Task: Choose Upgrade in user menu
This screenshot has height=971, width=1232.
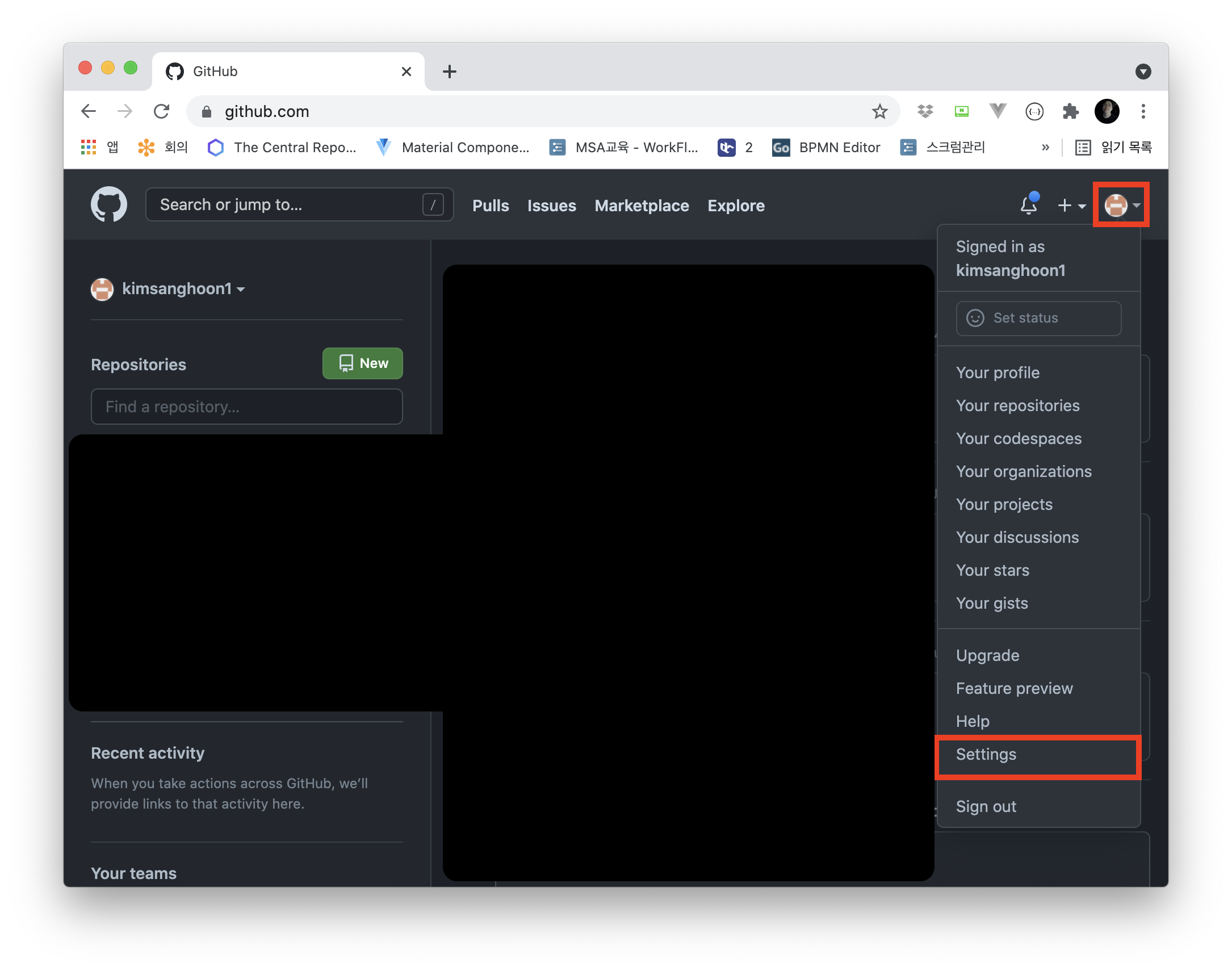Action: coord(1038,655)
